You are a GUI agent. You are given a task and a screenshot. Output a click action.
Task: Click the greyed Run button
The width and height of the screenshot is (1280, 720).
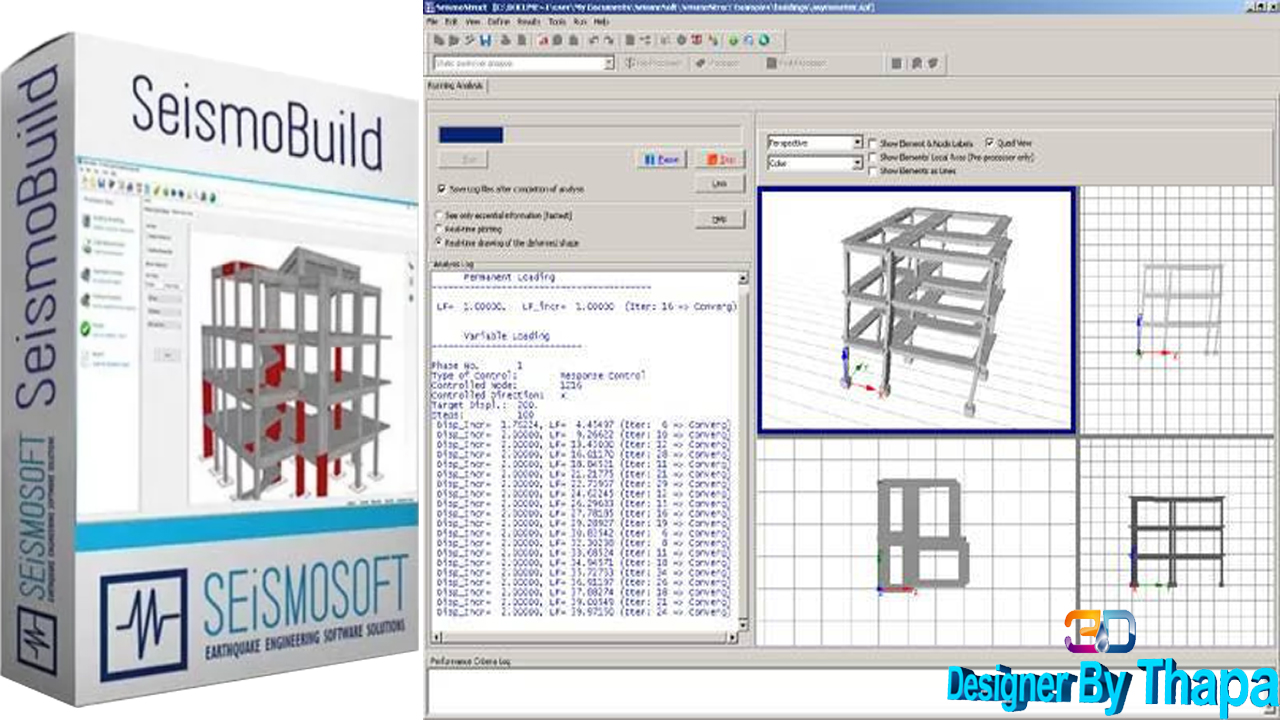(463, 159)
